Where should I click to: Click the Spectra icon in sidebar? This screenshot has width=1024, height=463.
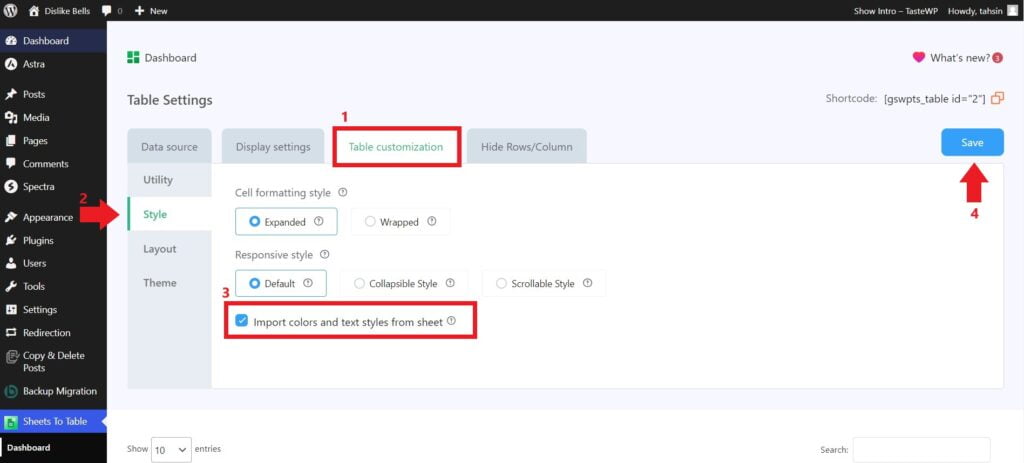(x=10, y=187)
